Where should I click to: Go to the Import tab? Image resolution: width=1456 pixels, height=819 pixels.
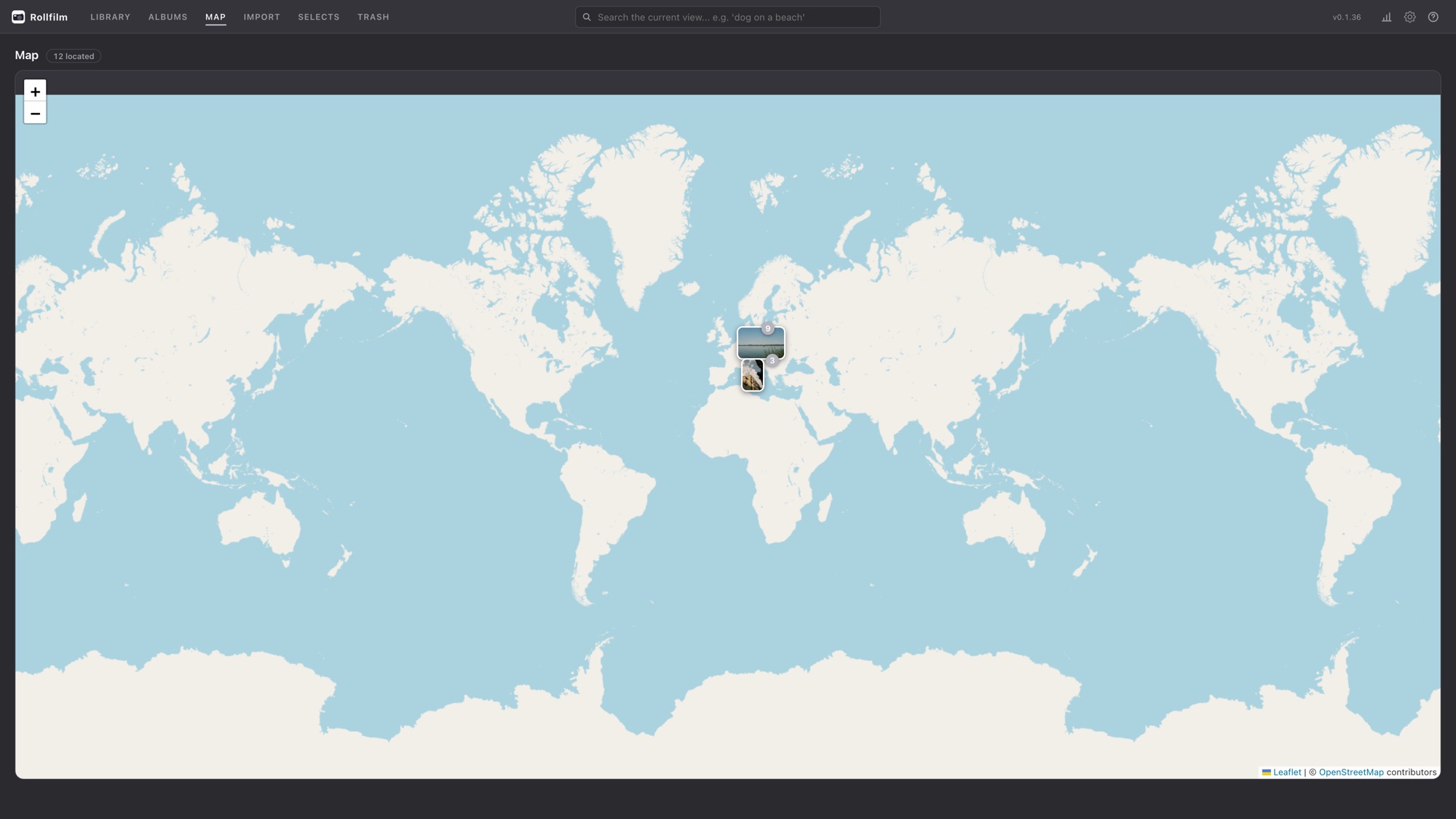pos(261,17)
